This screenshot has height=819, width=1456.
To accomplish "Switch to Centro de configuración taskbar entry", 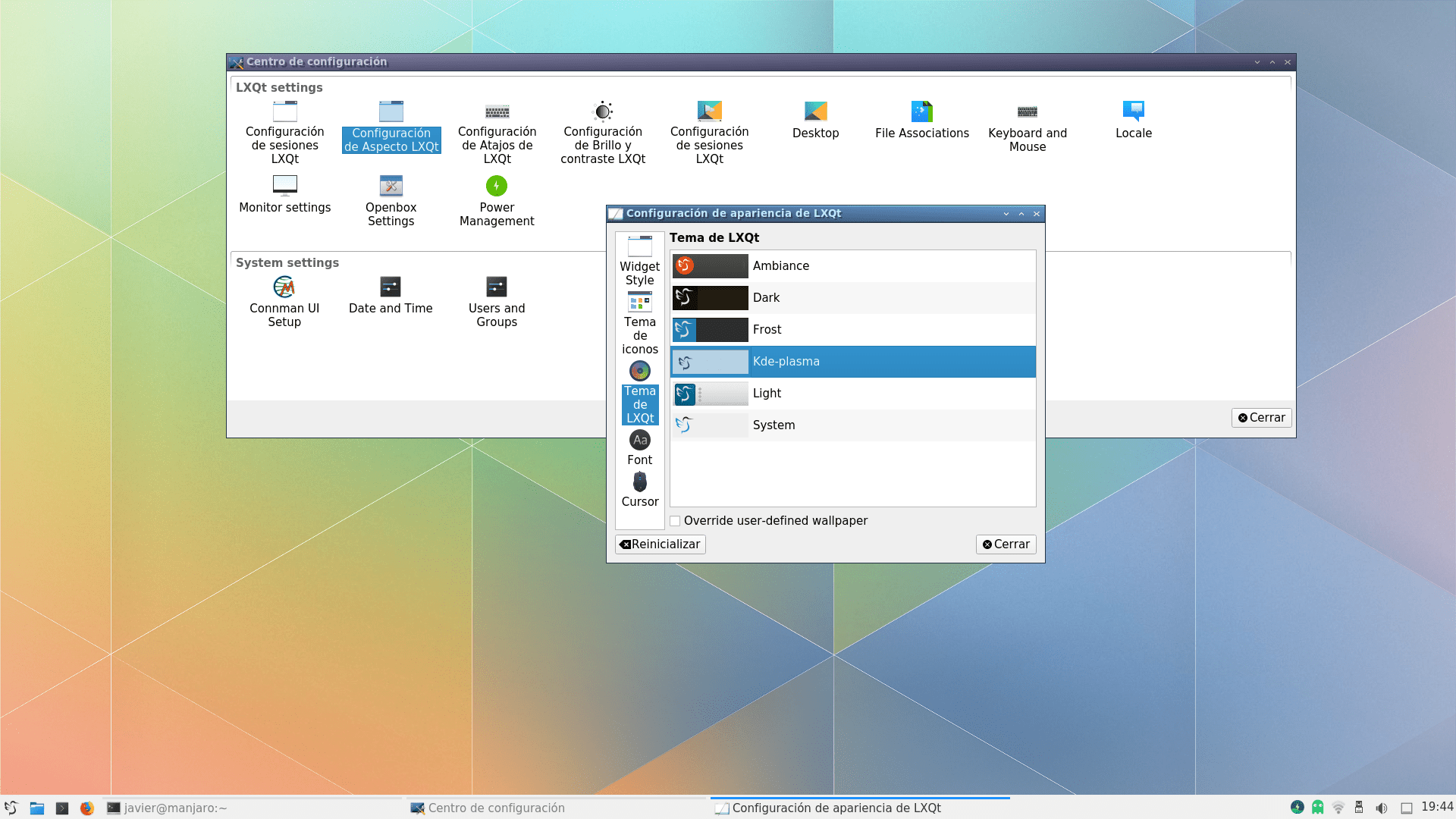I will tap(557, 808).
